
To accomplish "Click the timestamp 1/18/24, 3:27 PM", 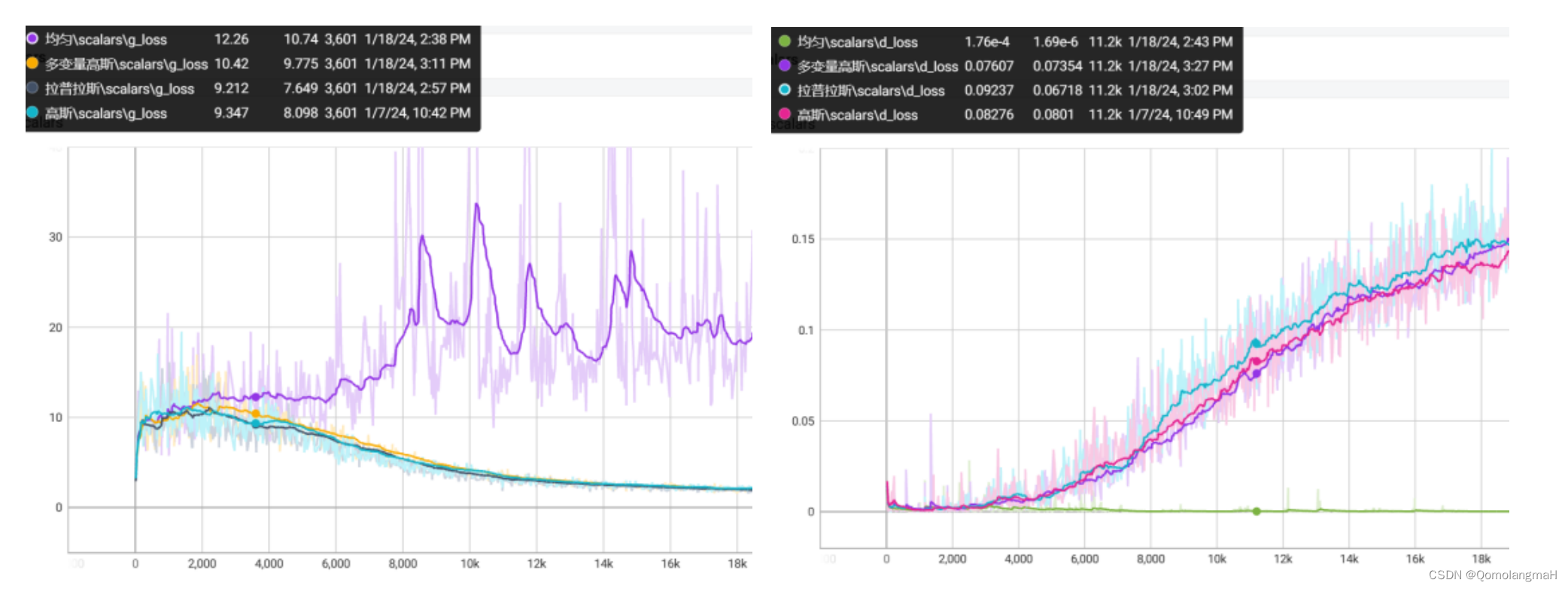I will 1181,66.
